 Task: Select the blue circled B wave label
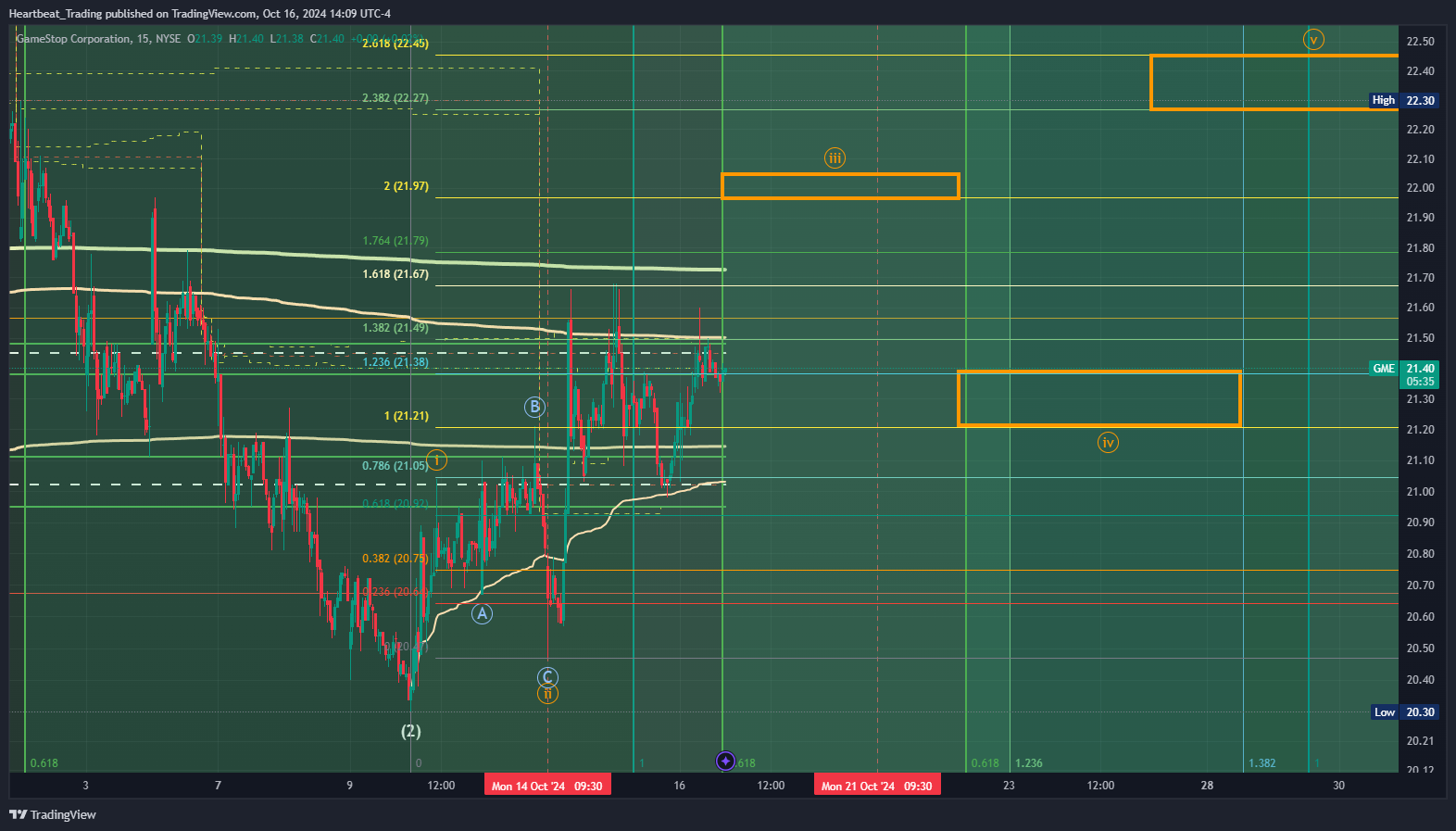[x=534, y=407]
